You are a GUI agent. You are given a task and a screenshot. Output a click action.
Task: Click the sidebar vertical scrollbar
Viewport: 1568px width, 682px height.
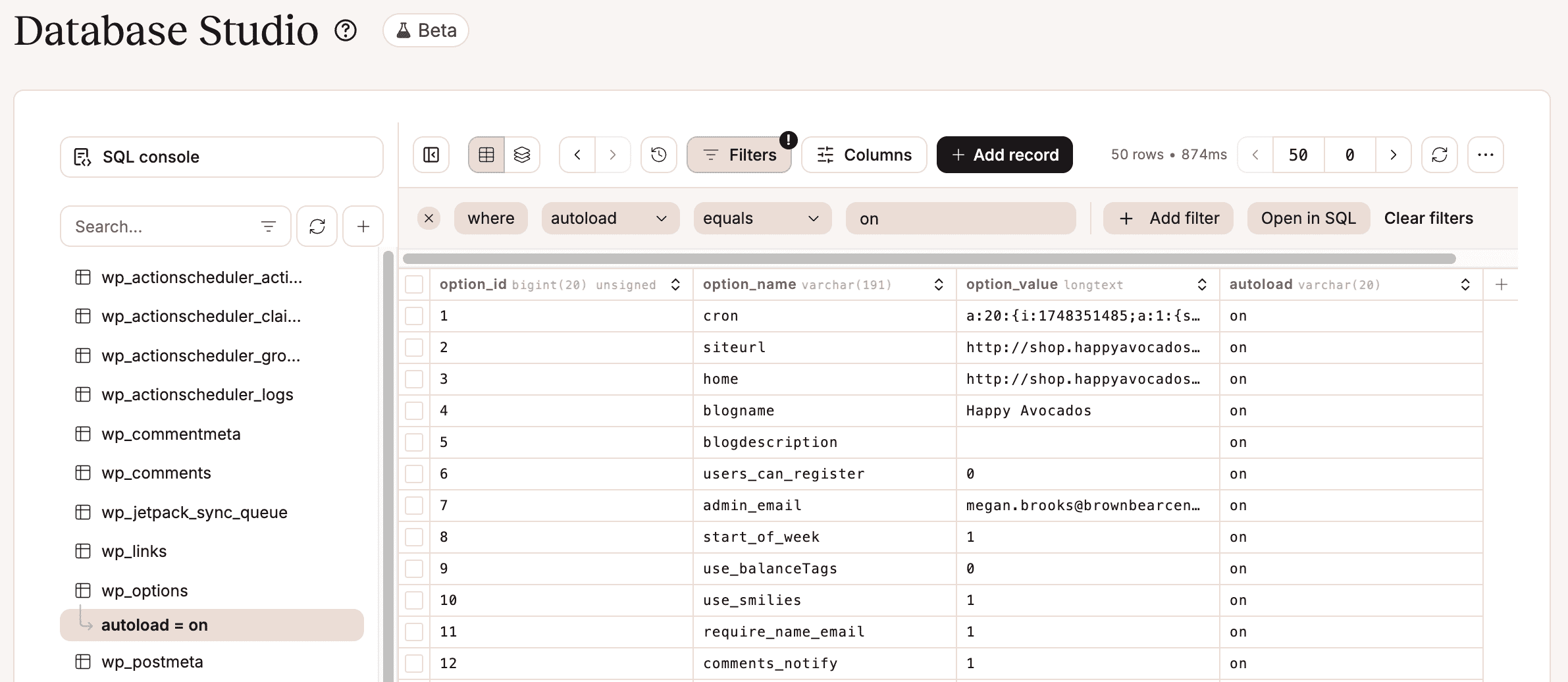pyautogui.click(x=388, y=466)
